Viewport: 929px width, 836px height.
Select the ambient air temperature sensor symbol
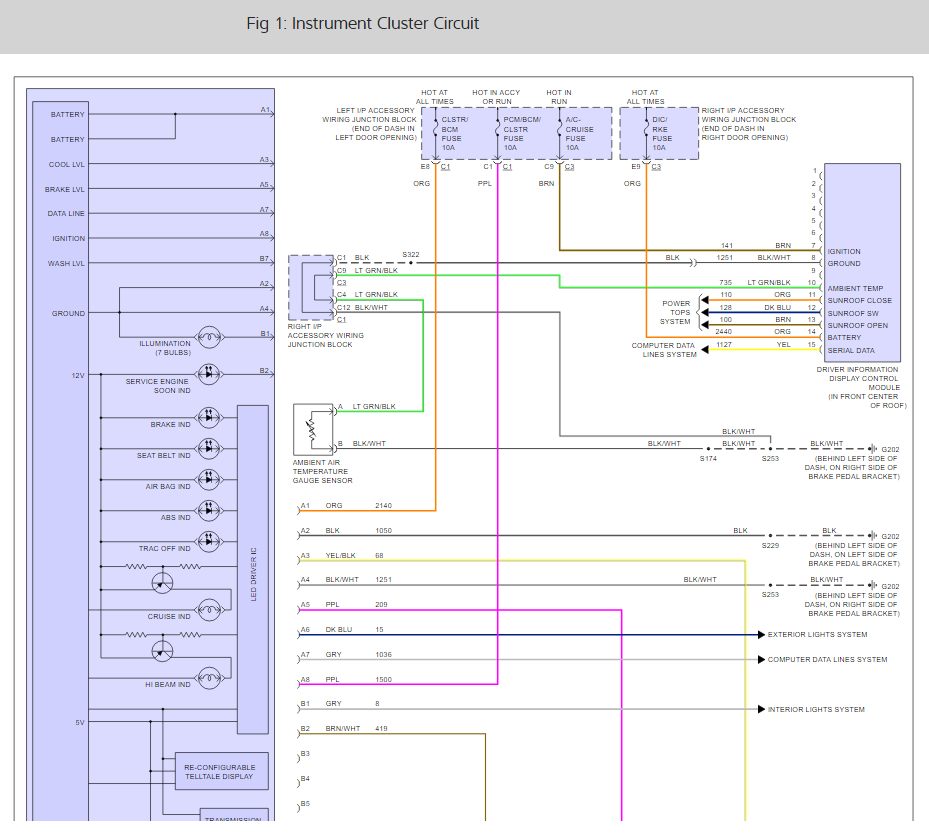coord(309,430)
